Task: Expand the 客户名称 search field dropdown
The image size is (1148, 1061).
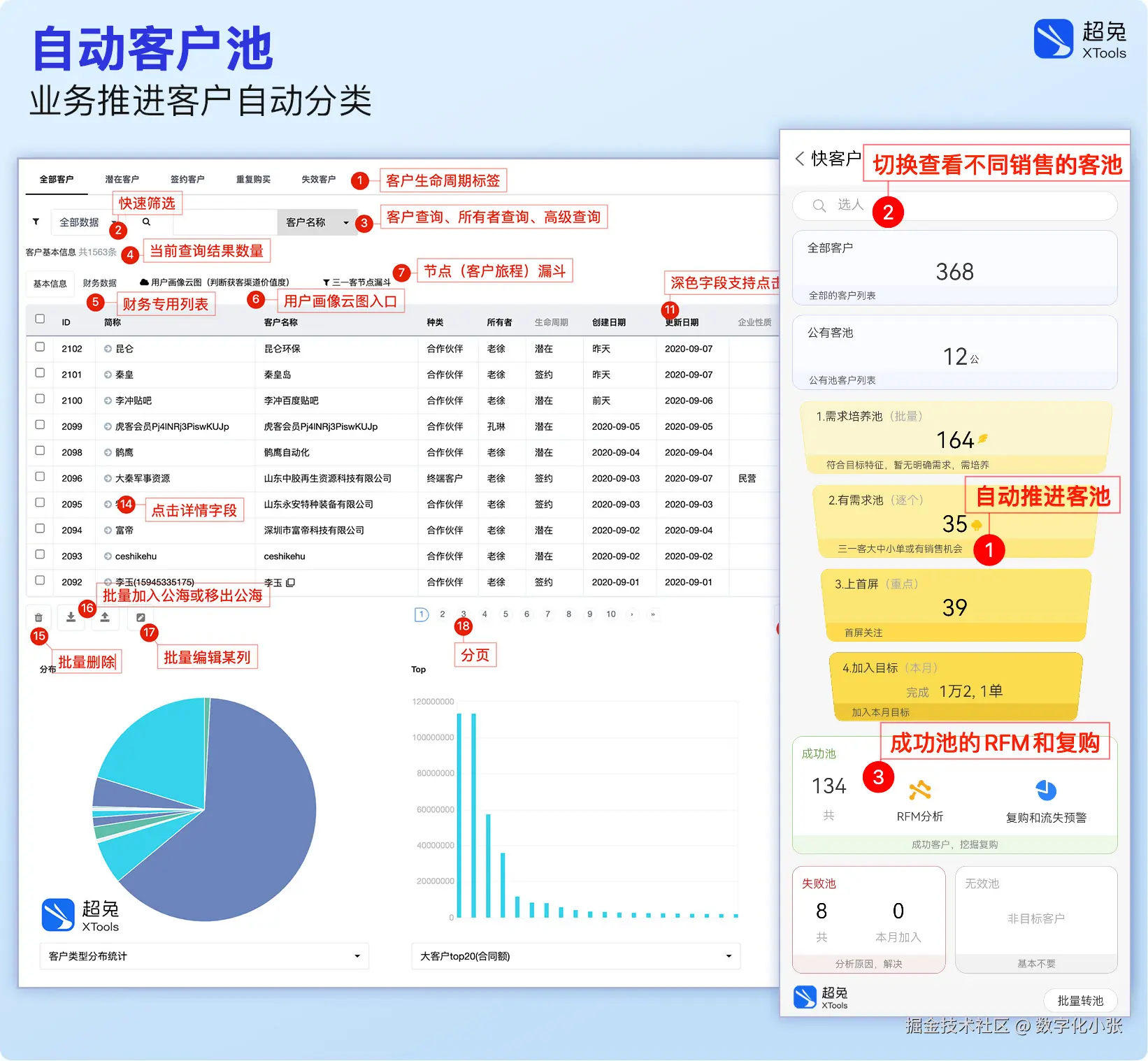Action: click(317, 222)
